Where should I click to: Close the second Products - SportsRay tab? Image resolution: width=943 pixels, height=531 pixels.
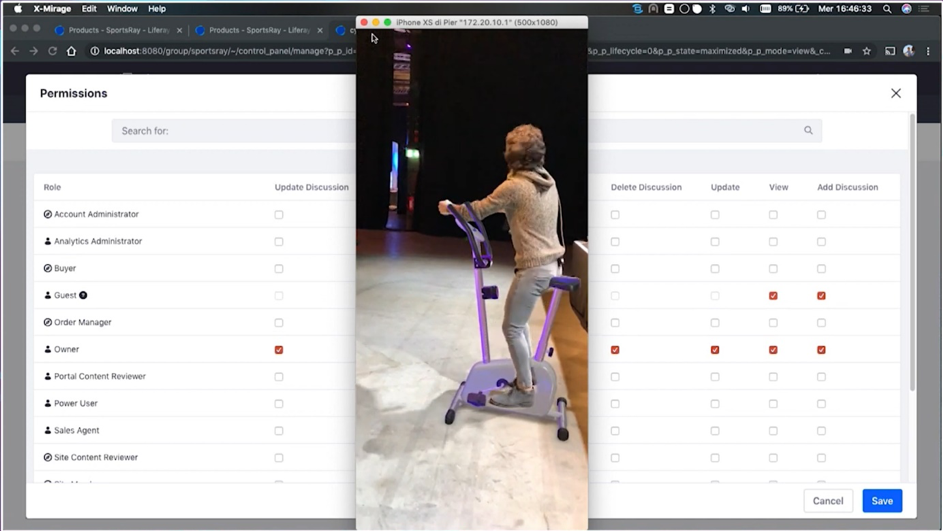tap(320, 30)
